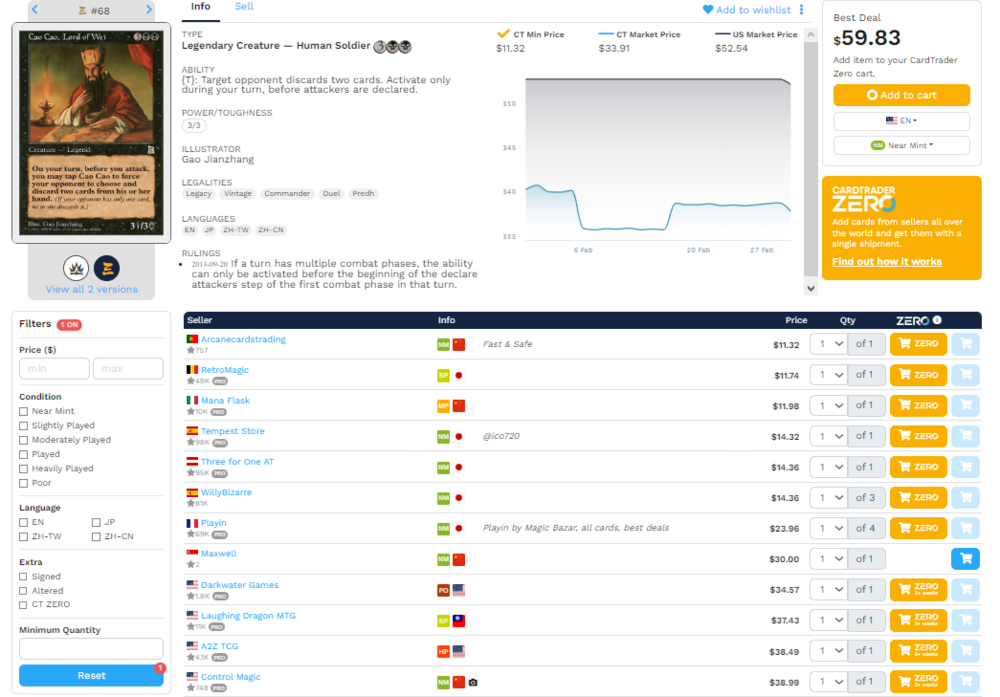
Task: Enable the Near Mint condition filter
Action: coord(24,412)
